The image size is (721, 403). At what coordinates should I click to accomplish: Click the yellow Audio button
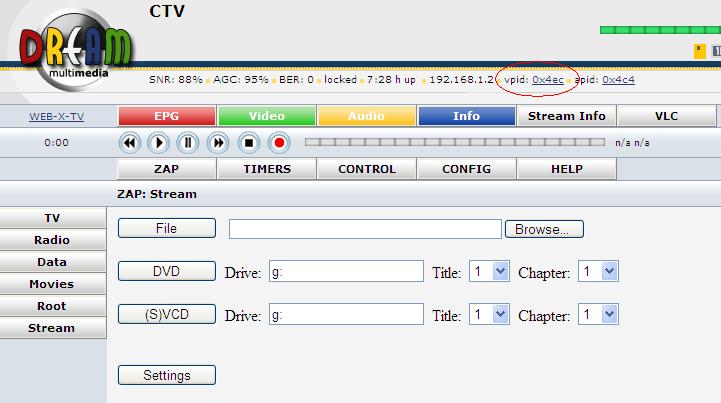point(366,116)
